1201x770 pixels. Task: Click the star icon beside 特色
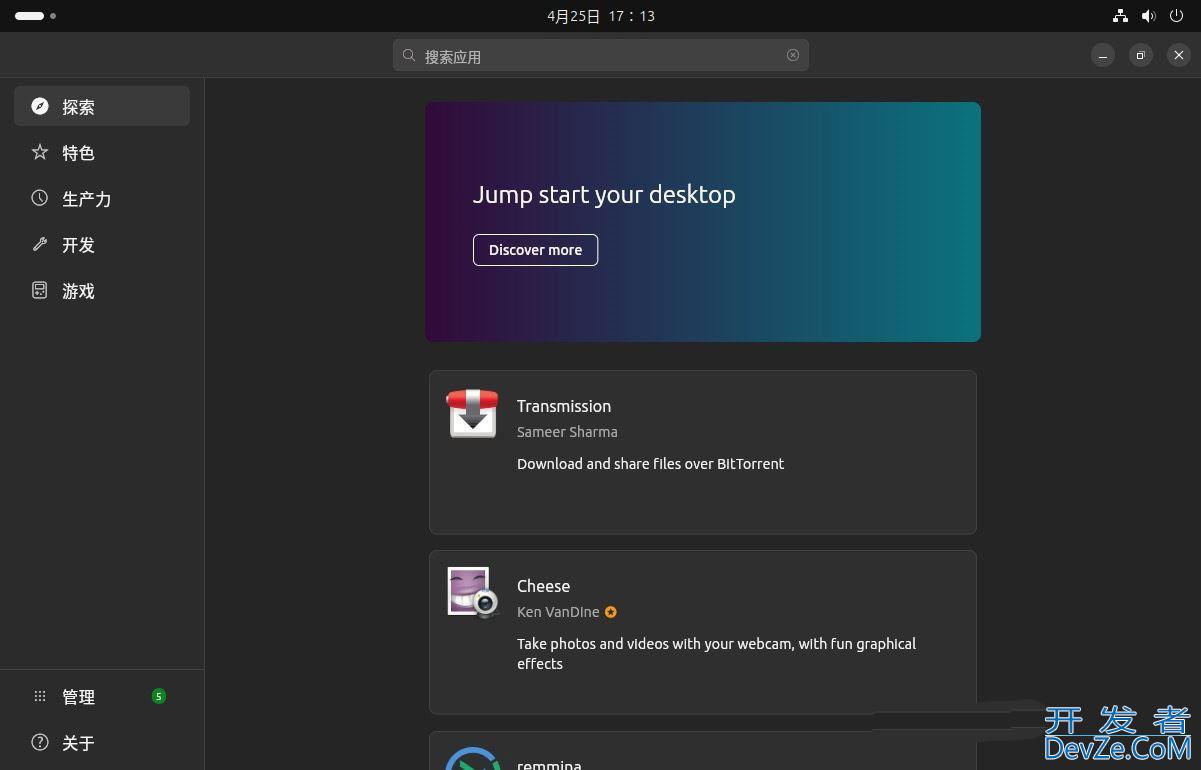(x=40, y=152)
